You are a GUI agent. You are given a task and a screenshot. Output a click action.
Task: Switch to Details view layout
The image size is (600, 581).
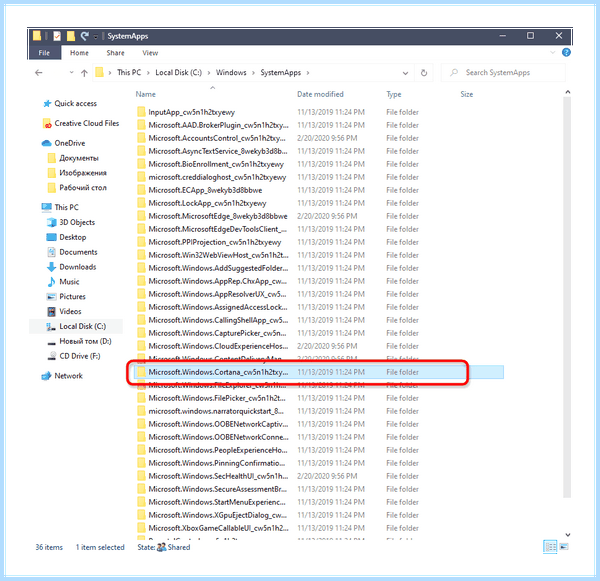tap(550, 547)
